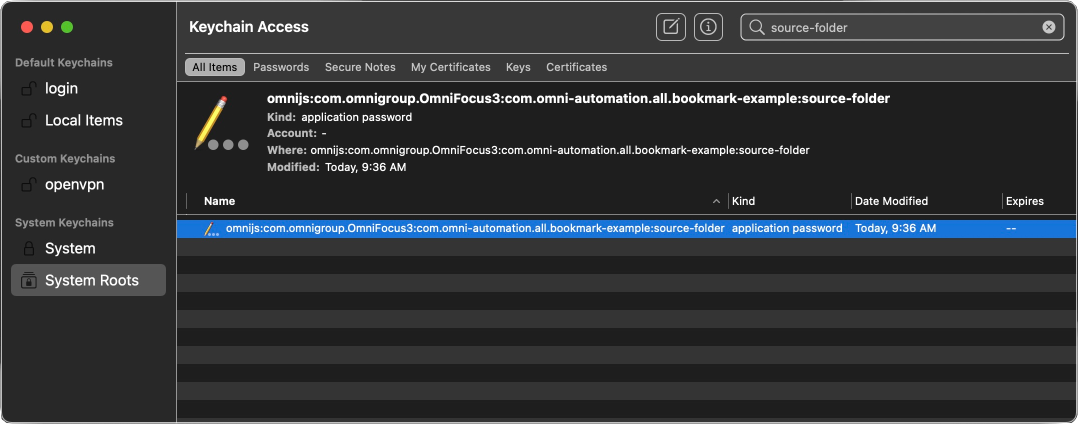Click the unlocked padlock icon beside login
The height and width of the screenshot is (424, 1078).
[28, 89]
